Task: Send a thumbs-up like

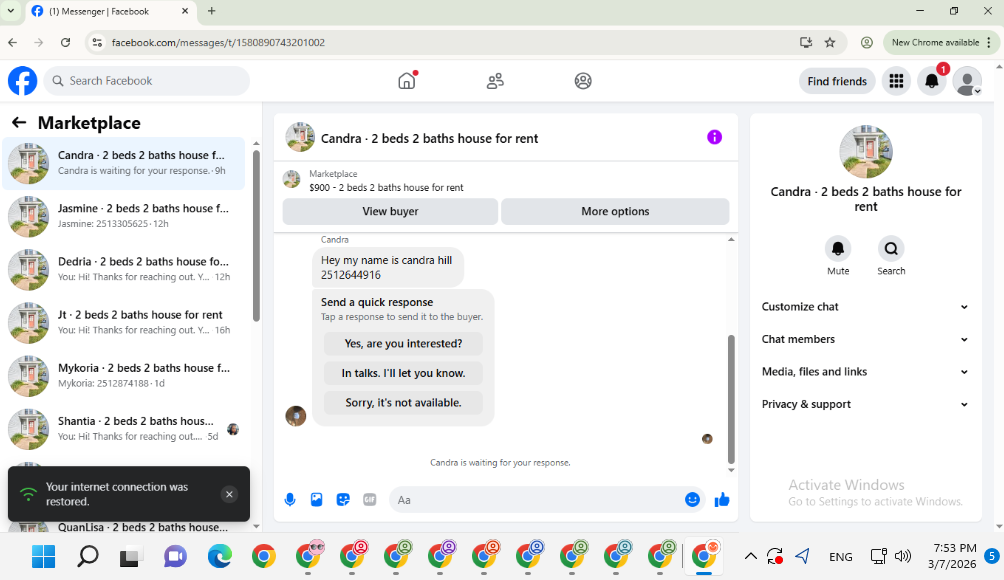Action: [x=722, y=499]
